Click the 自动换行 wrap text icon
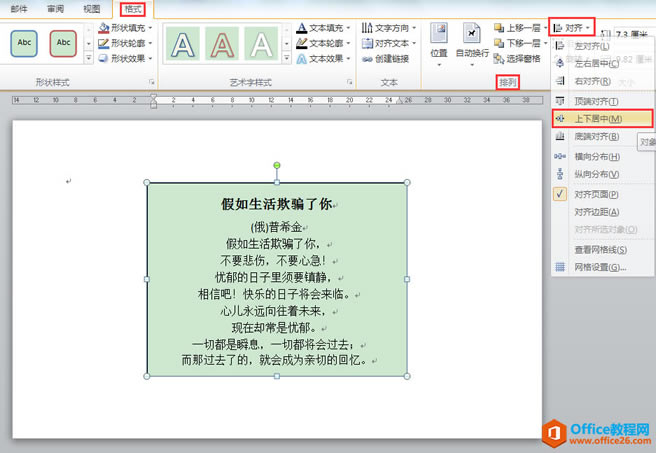Image resolution: width=656 pixels, height=453 pixels. [472, 33]
